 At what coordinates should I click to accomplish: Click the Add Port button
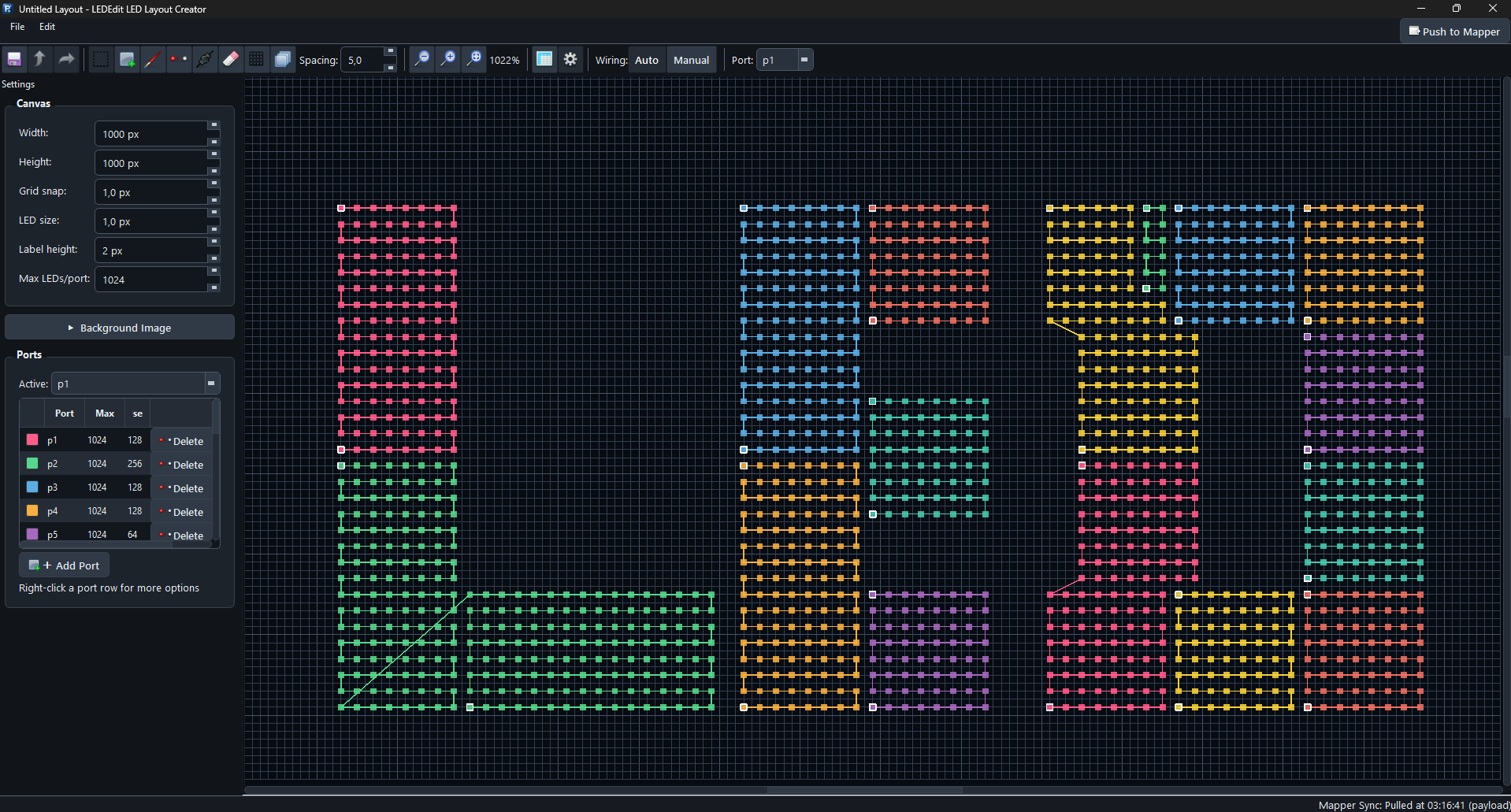[65, 565]
